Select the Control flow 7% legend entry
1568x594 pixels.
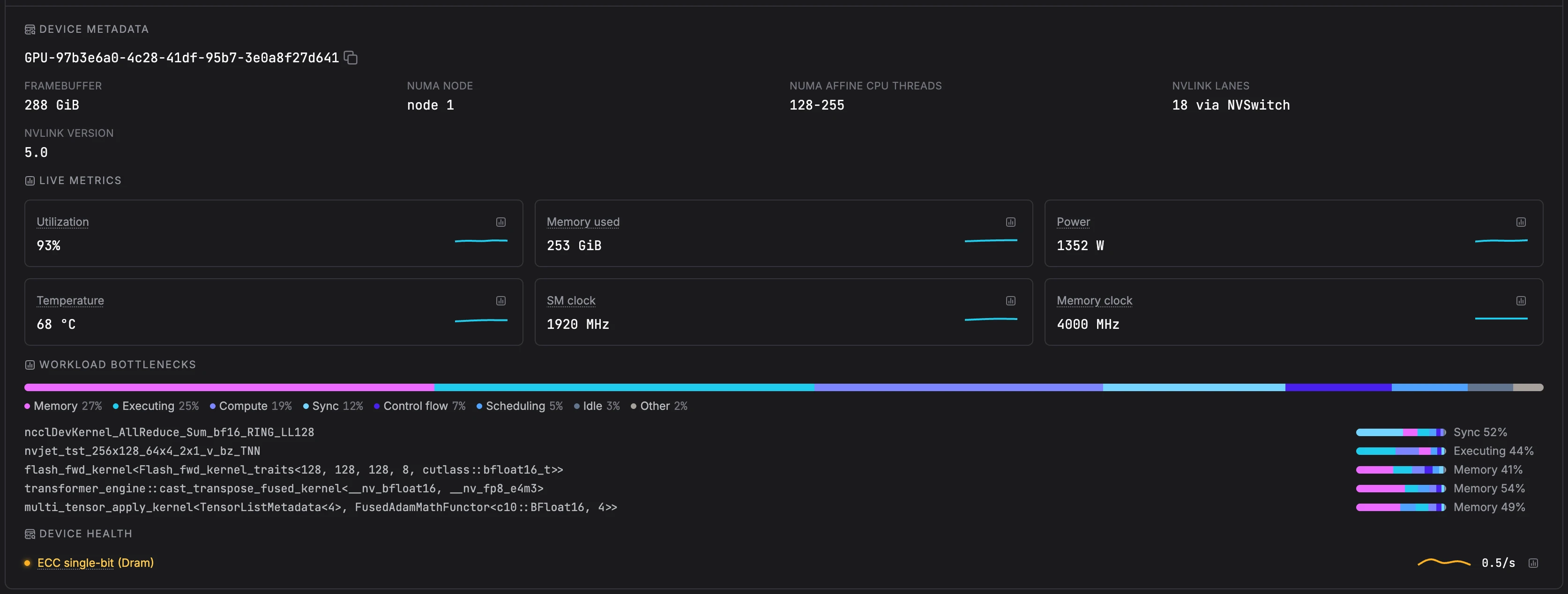coord(420,406)
